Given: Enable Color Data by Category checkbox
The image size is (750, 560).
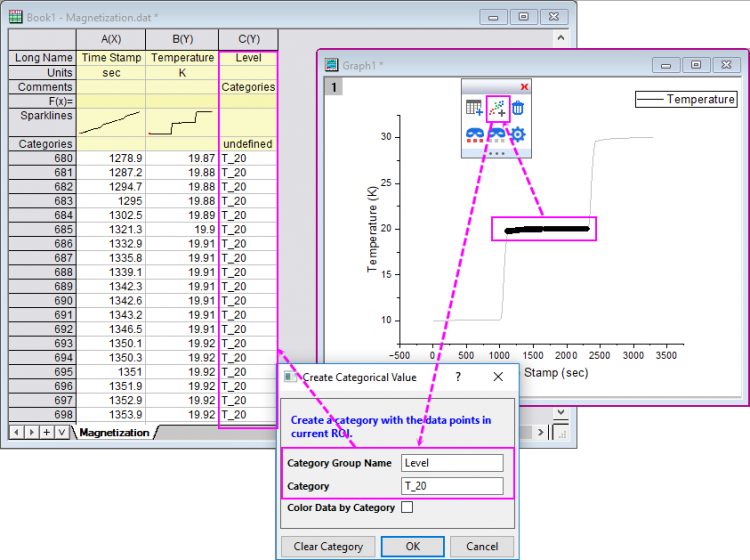Looking at the screenshot, I should pyautogui.click(x=407, y=508).
